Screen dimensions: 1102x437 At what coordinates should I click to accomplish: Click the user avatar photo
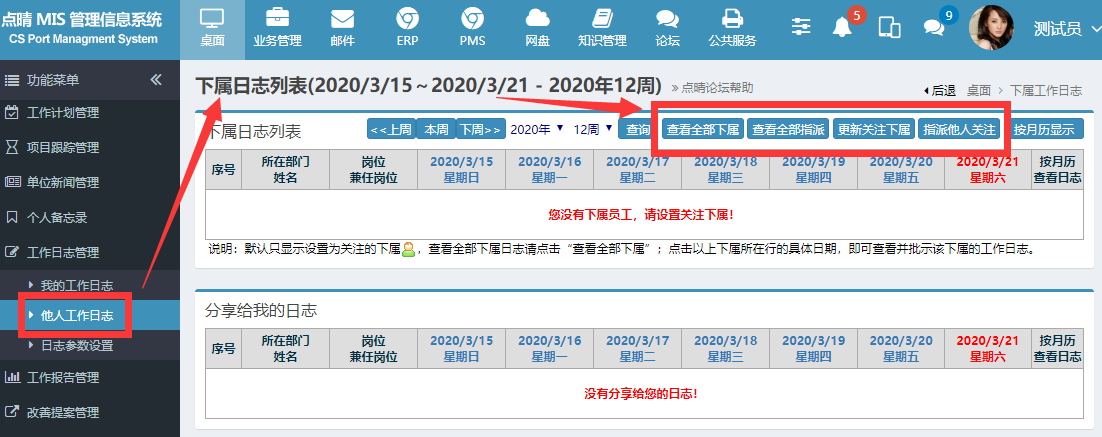[x=991, y=27]
